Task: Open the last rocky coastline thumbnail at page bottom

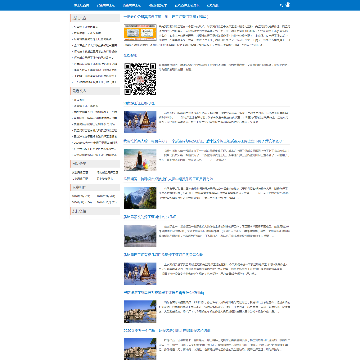Action: point(140,349)
